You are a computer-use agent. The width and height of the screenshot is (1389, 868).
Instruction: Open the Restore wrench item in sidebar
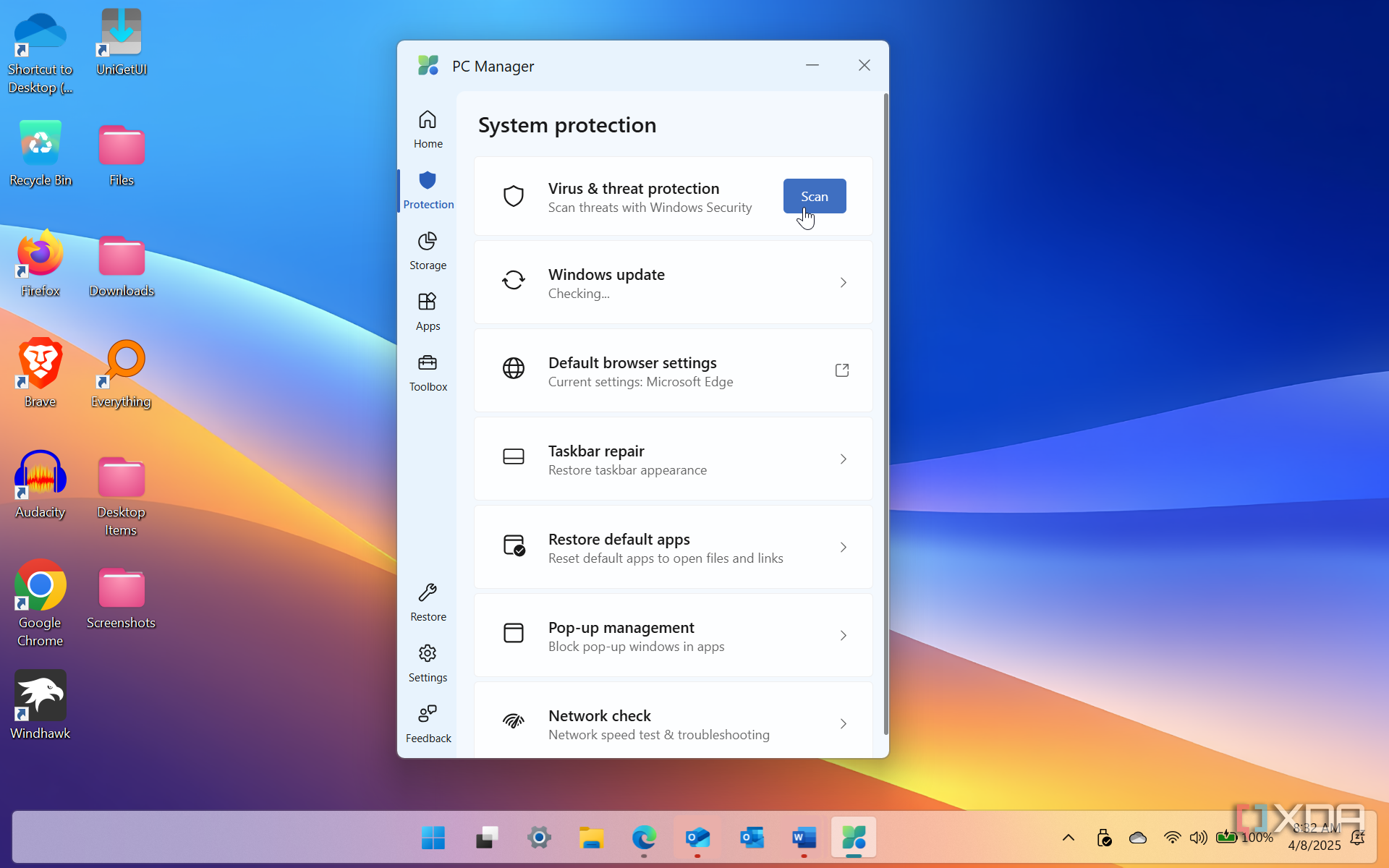pyautogui.click(x=428, y=602)
